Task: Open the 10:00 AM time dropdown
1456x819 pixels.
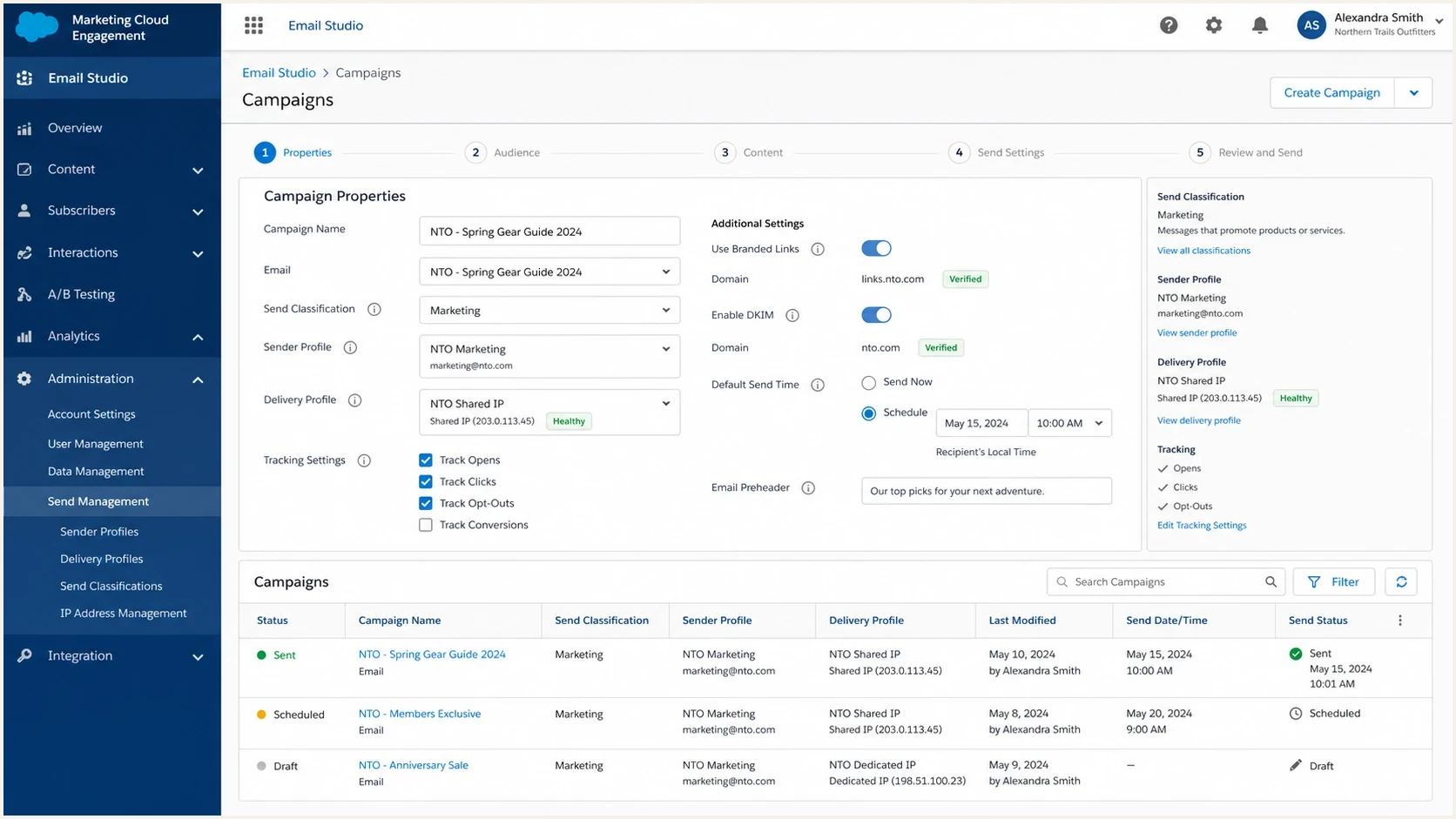Action: tap(1070, 423)
